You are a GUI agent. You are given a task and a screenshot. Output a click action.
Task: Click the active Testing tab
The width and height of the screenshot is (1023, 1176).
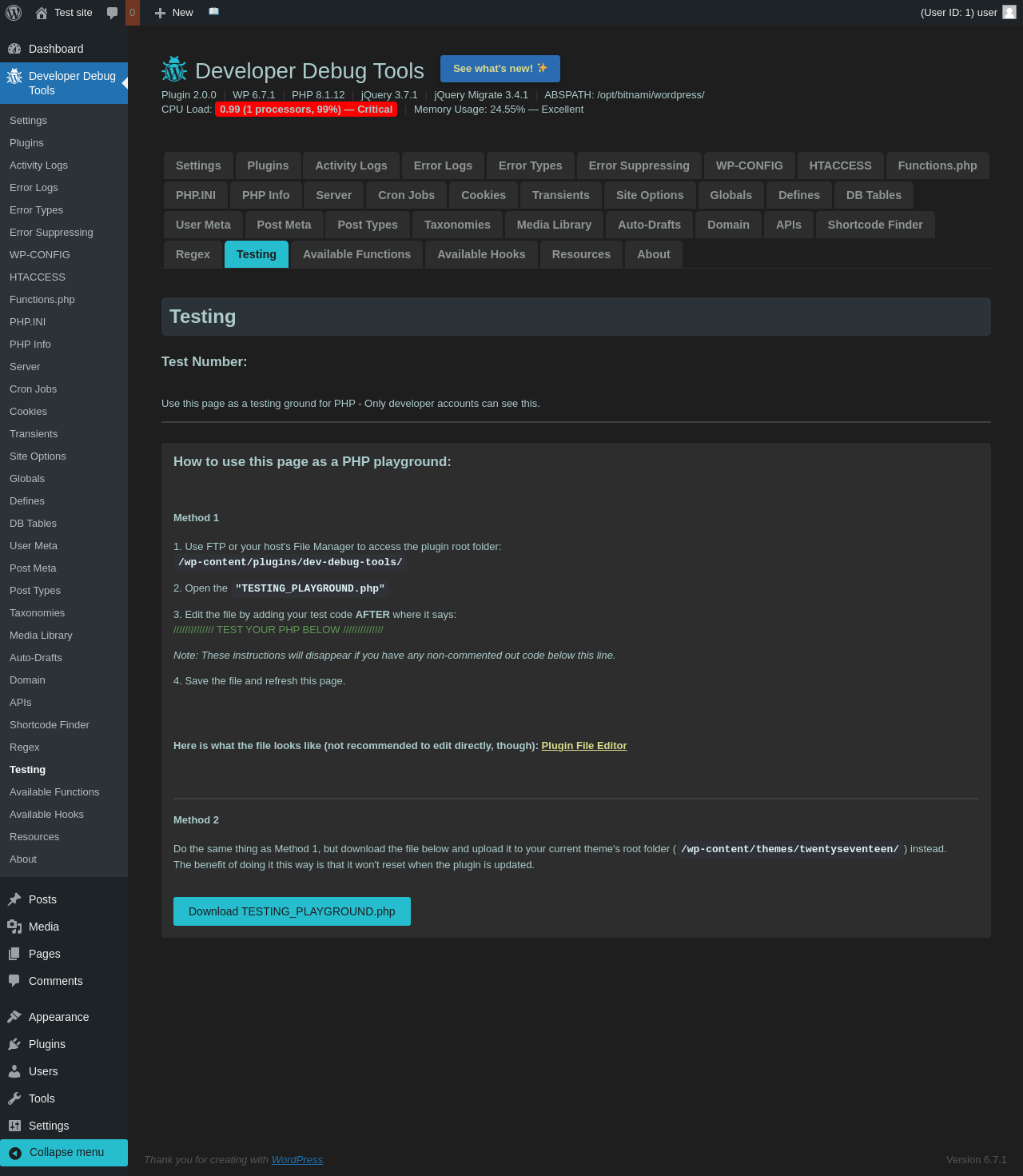click(x=257, y=254)
